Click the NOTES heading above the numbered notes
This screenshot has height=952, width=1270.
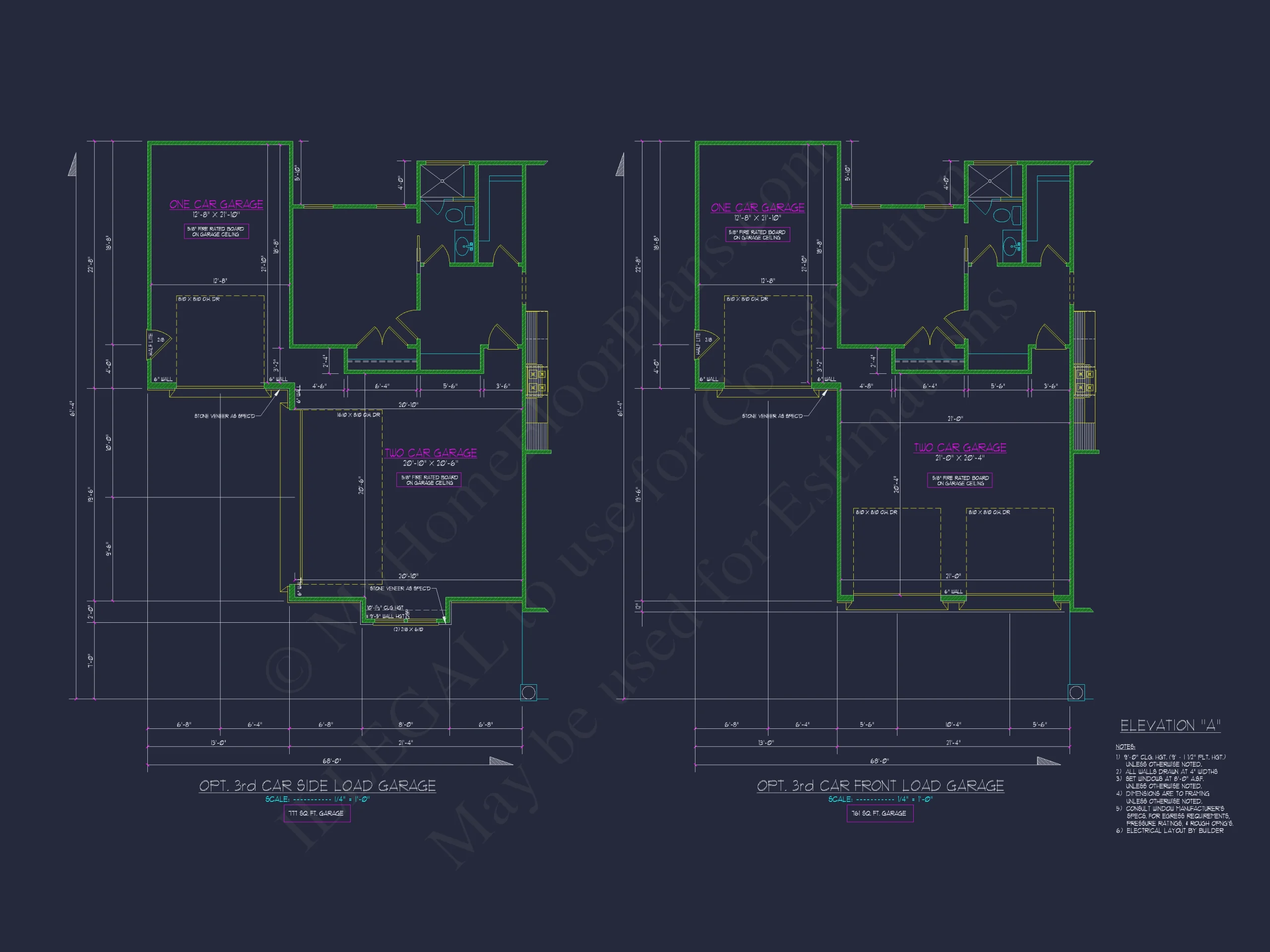tap(1125, 747)
